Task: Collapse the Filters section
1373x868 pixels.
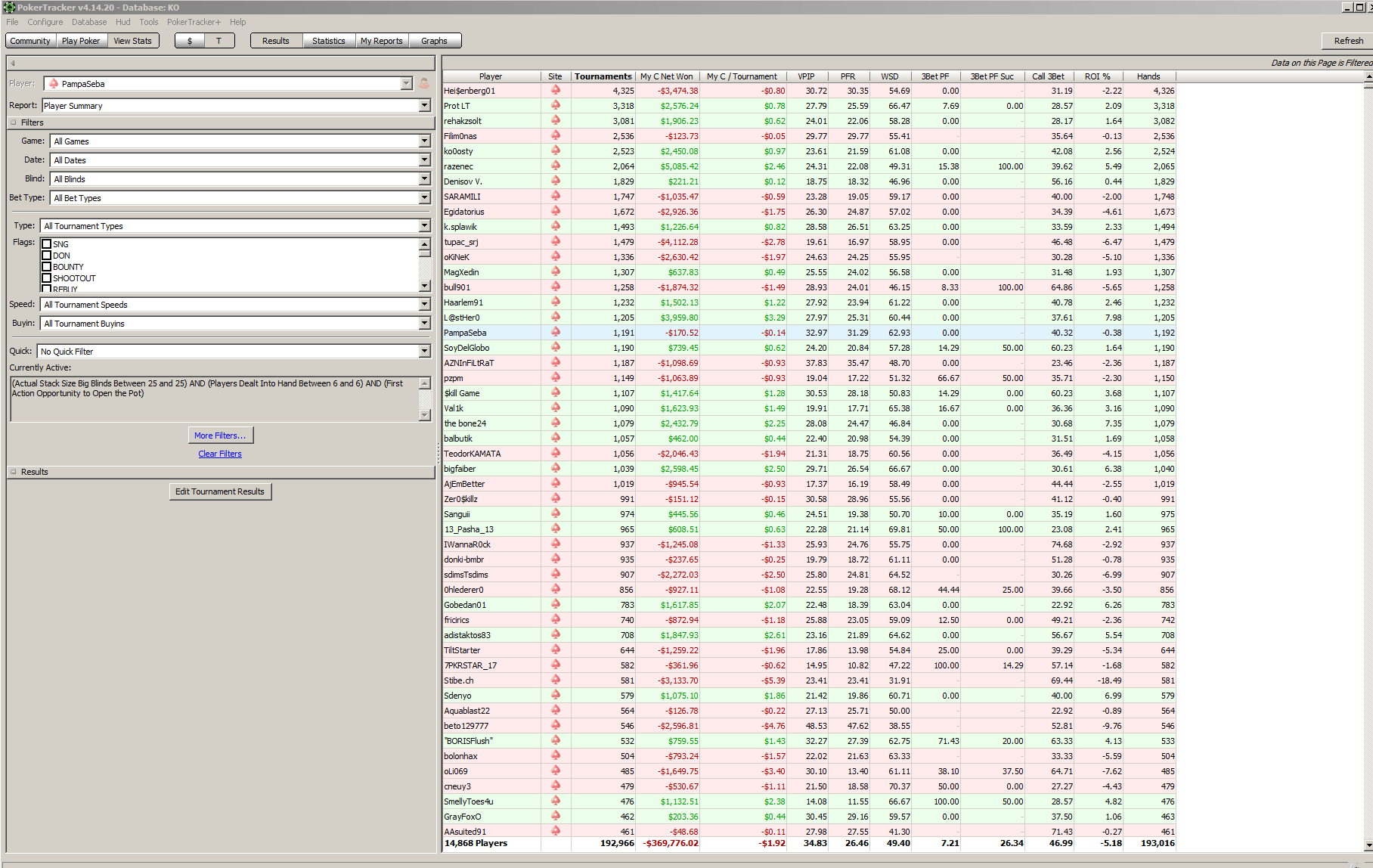Action: pyautogui.click(x=14, y=122)
